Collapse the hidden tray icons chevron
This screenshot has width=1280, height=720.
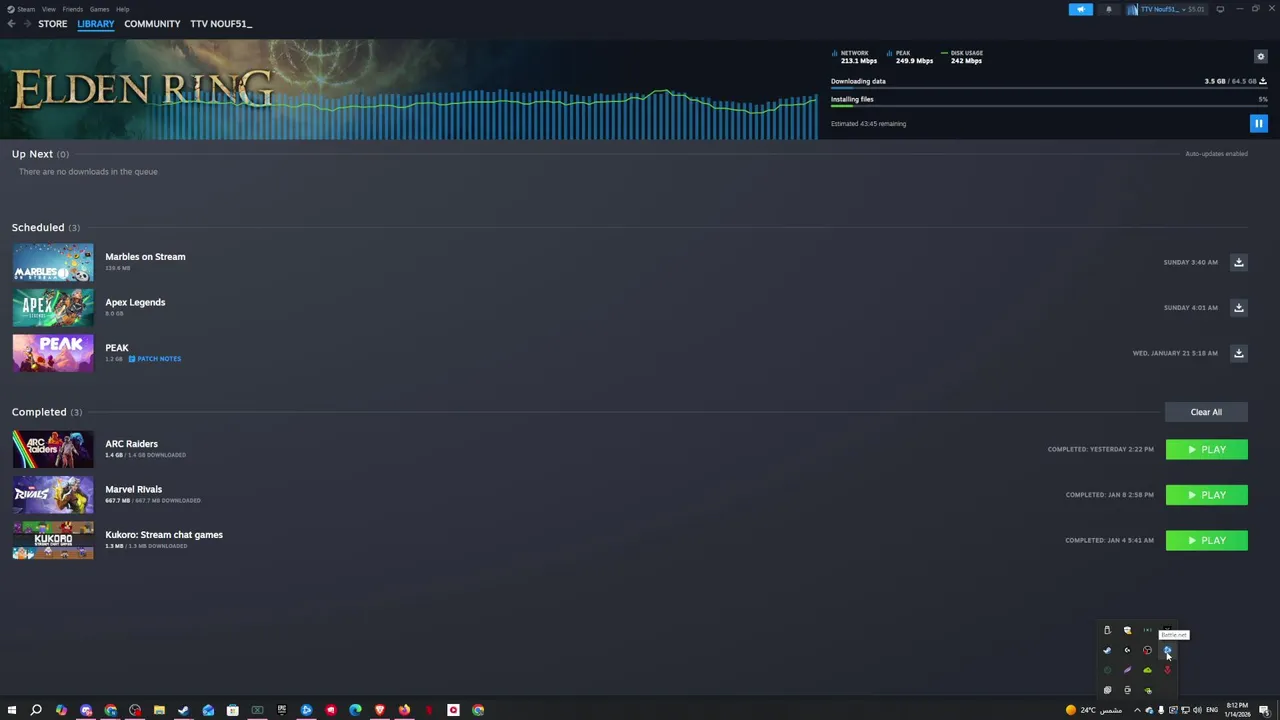point(1136,710)
